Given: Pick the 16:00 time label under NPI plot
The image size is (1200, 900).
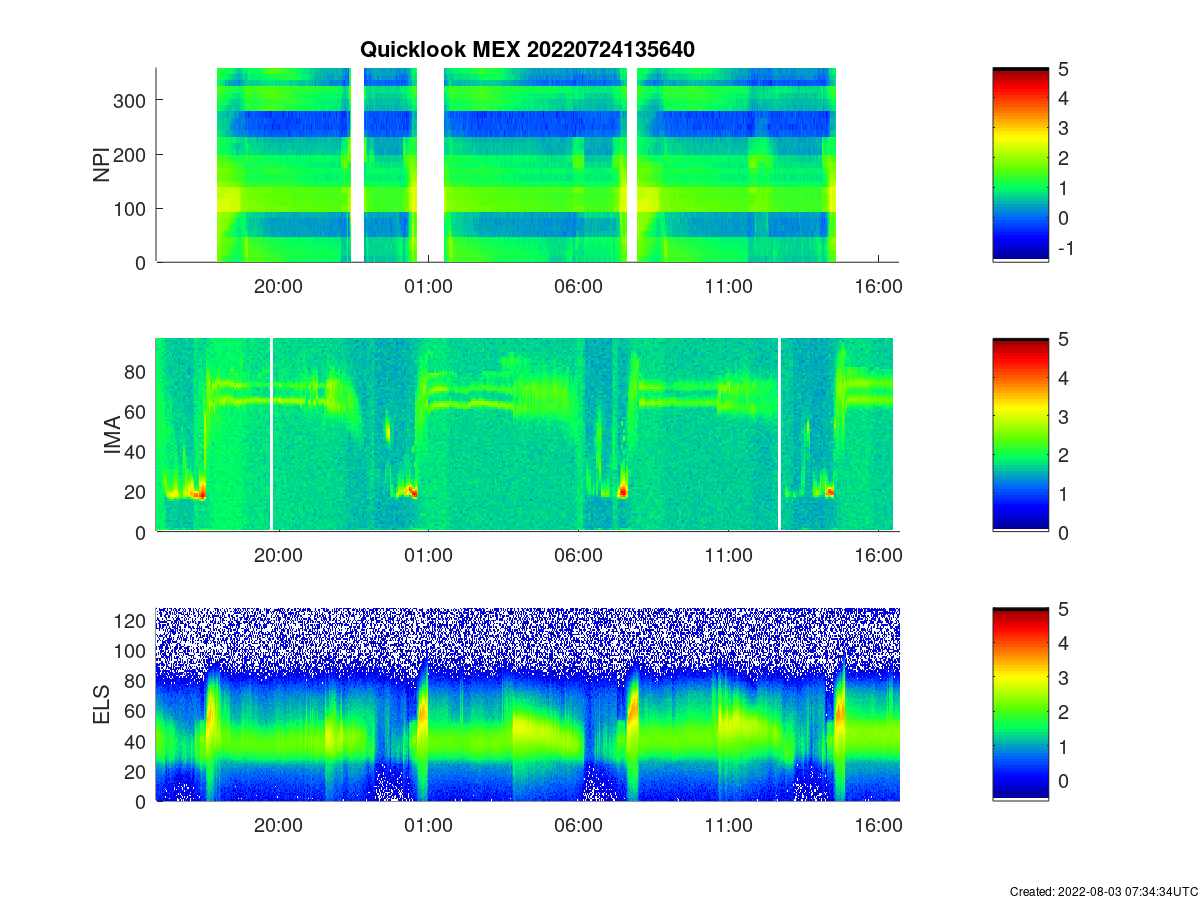Looking at the screenshot, I should (878, 285).
